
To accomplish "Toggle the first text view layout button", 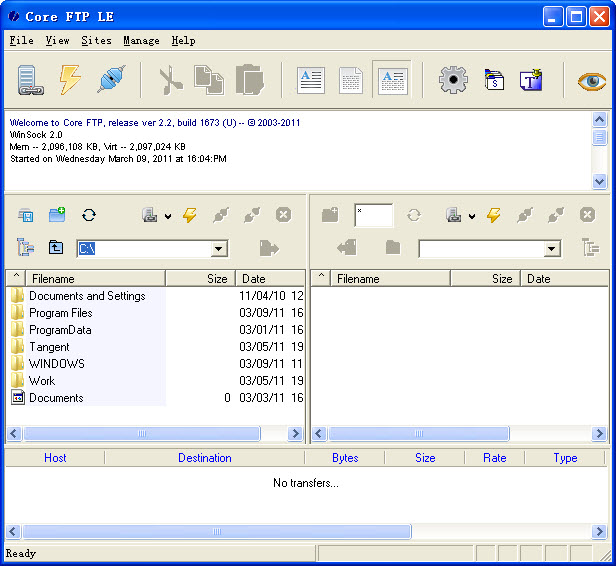I will [x=309, y=80].
